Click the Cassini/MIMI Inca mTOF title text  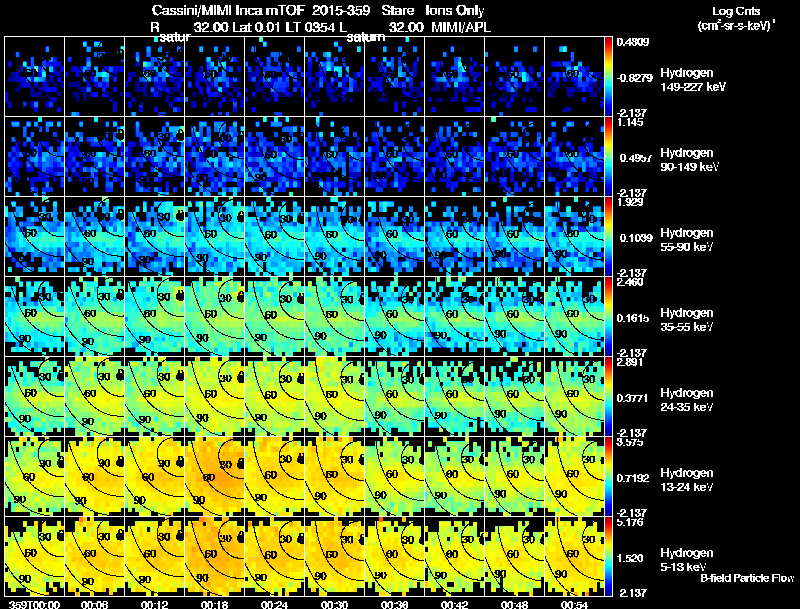[228, 11]
